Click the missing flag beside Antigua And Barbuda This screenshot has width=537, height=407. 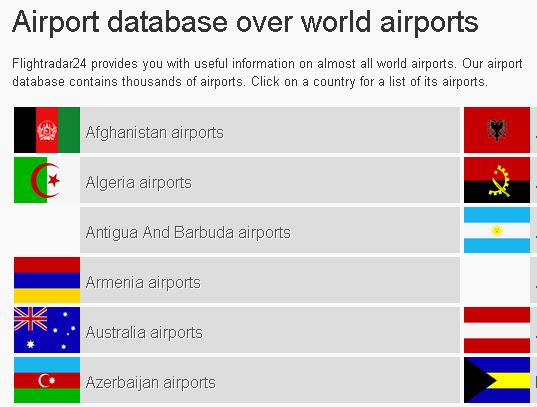[47, 230]
